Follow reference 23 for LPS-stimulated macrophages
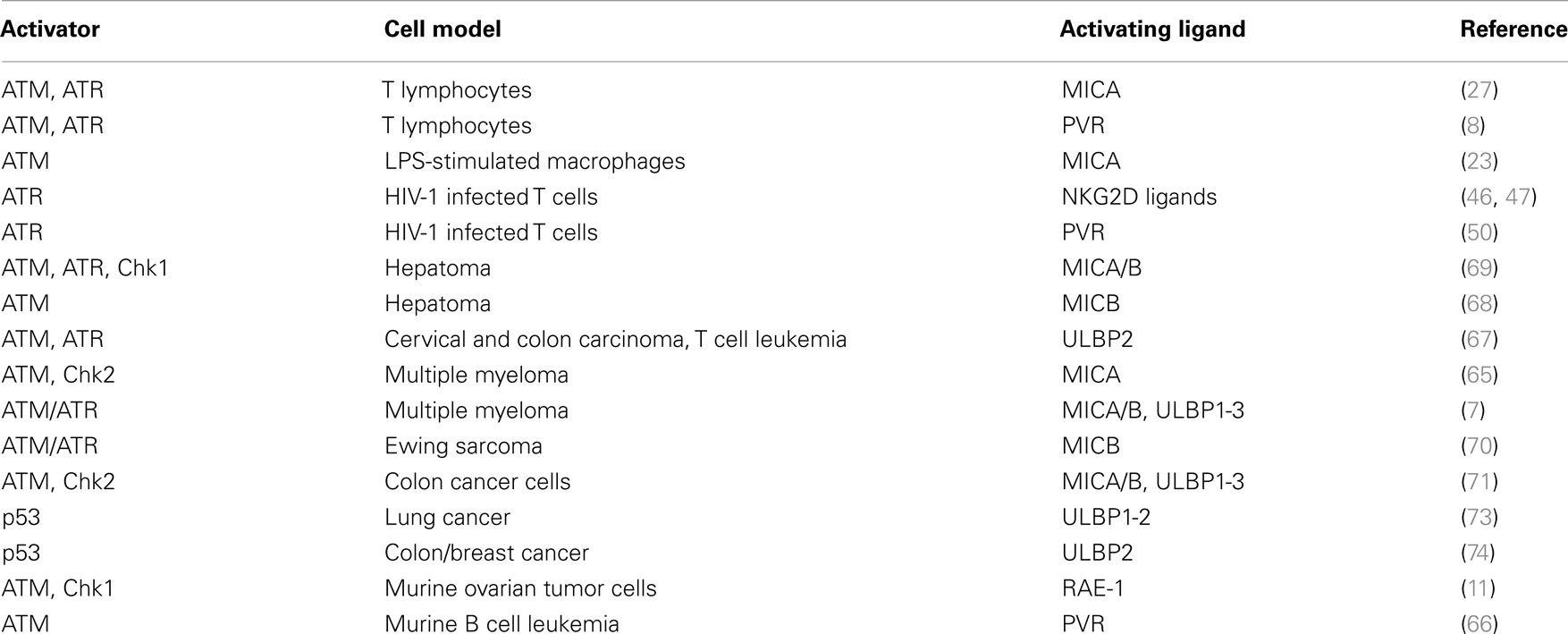 click(1479, 162)
